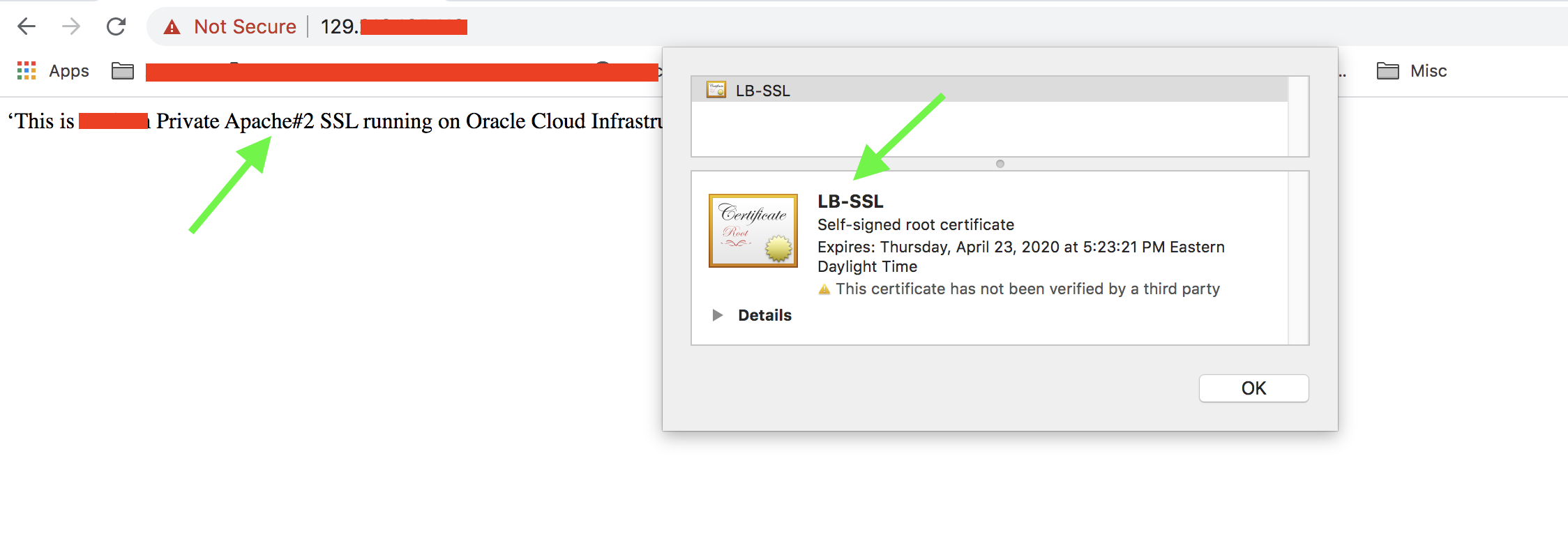The image size is (1568, 541).
Task: Select the LB-SSL row in certificate chain
Action: (977, 91)
